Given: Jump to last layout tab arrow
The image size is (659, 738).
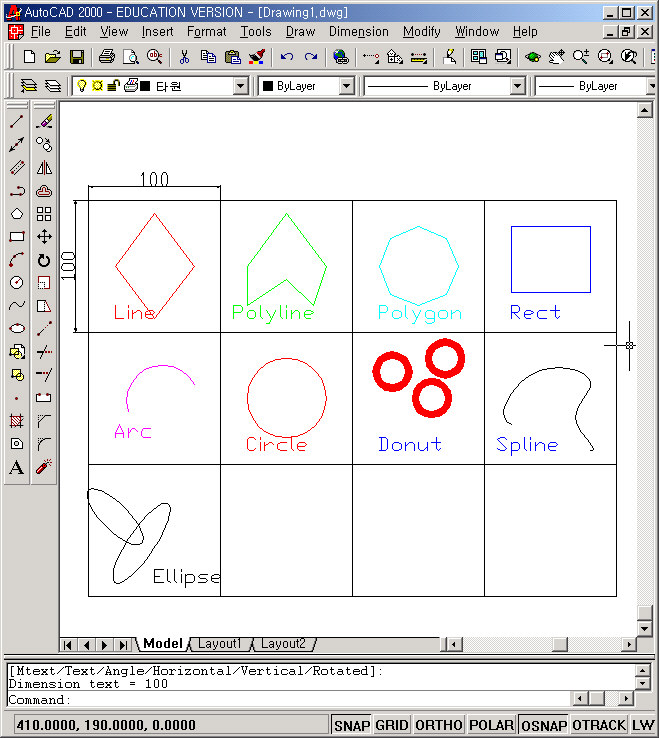Looking at the screenshot, I should pos(123,645).
